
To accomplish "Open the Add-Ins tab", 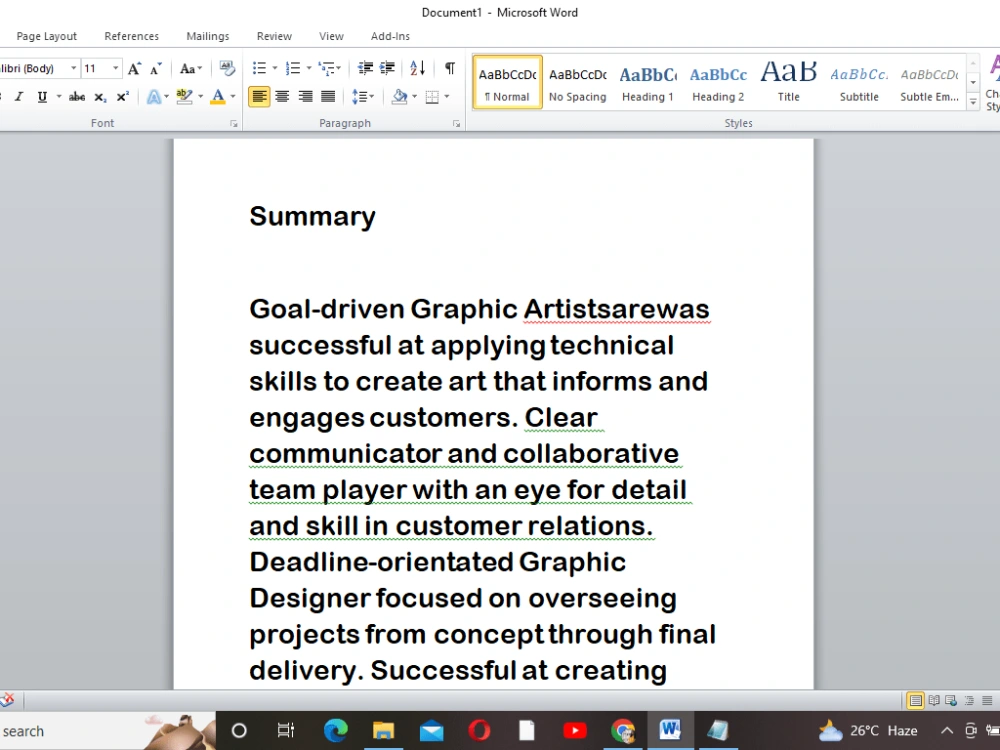I will click(x=390, y=36).
